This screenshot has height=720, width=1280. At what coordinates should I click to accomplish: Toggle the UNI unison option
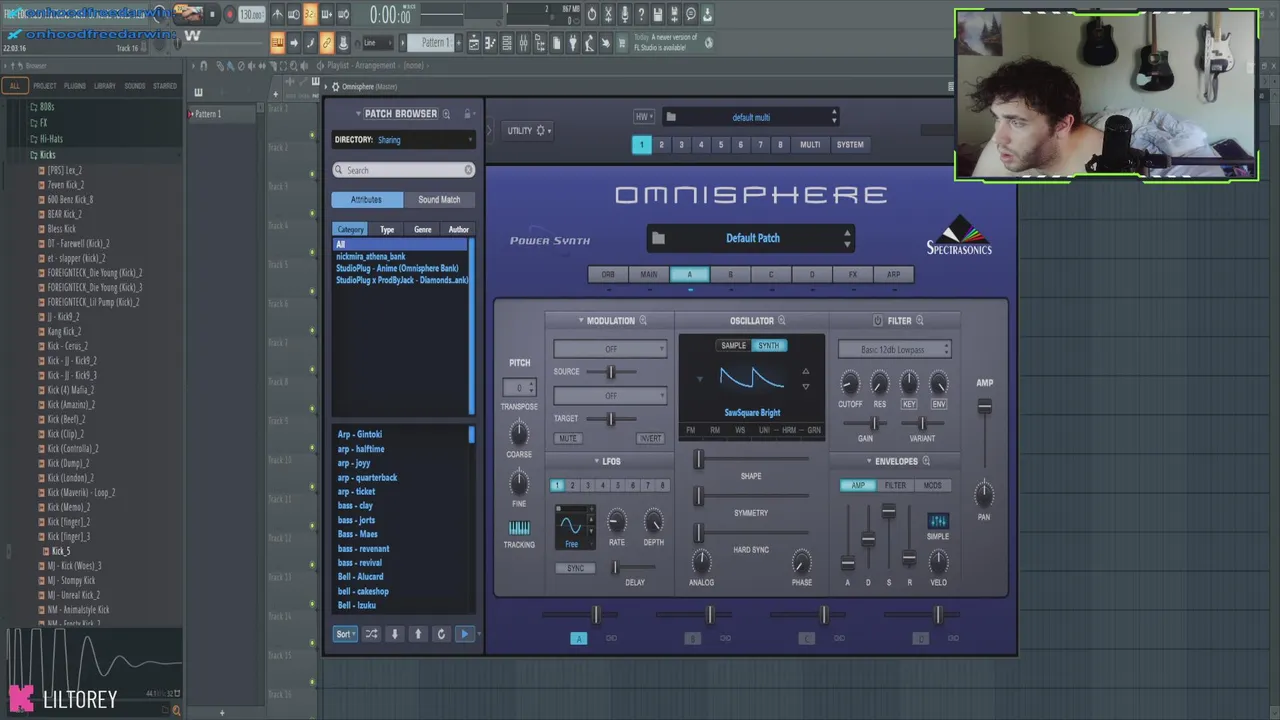pos(765,431)
